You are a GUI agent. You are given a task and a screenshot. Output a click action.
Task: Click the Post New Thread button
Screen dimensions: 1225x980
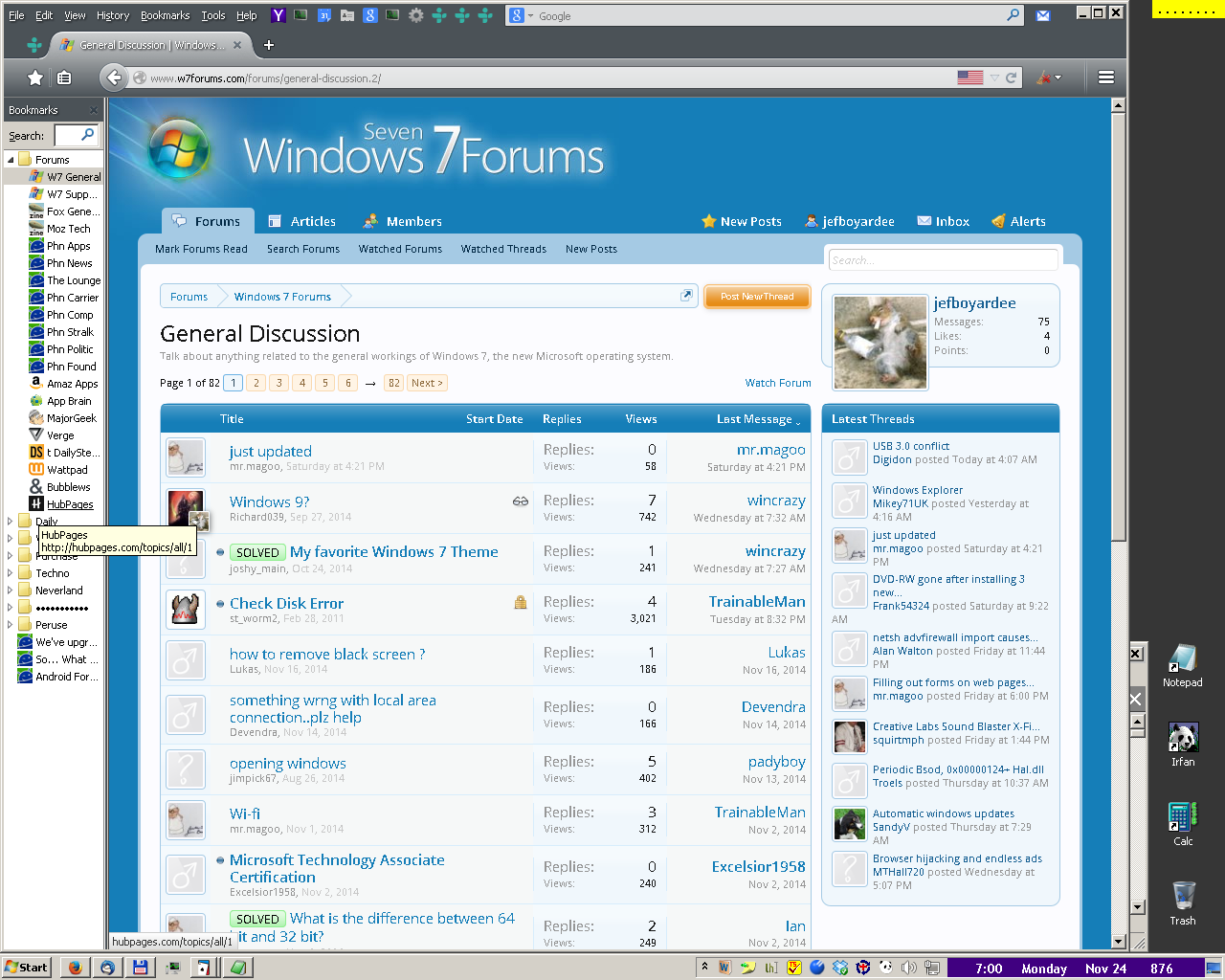(757, 297)
